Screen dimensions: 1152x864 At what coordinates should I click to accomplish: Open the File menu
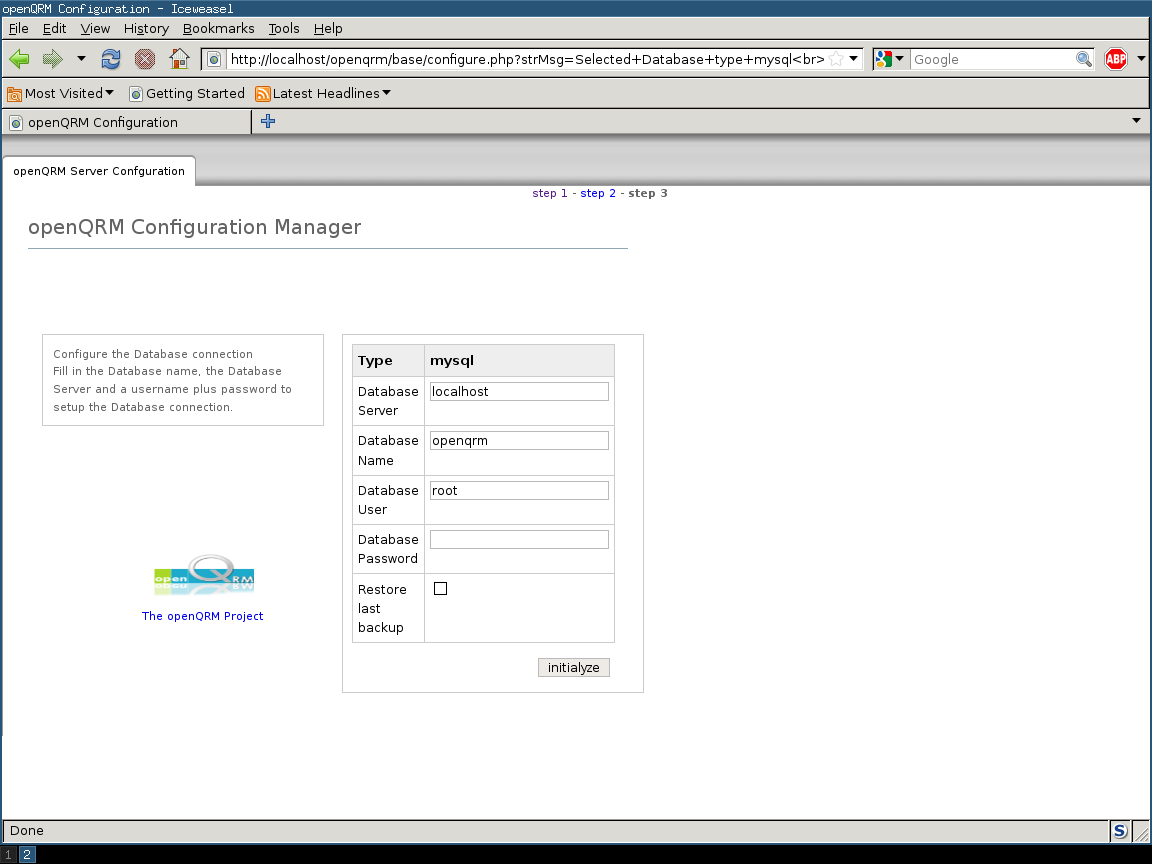coord(18,29)
